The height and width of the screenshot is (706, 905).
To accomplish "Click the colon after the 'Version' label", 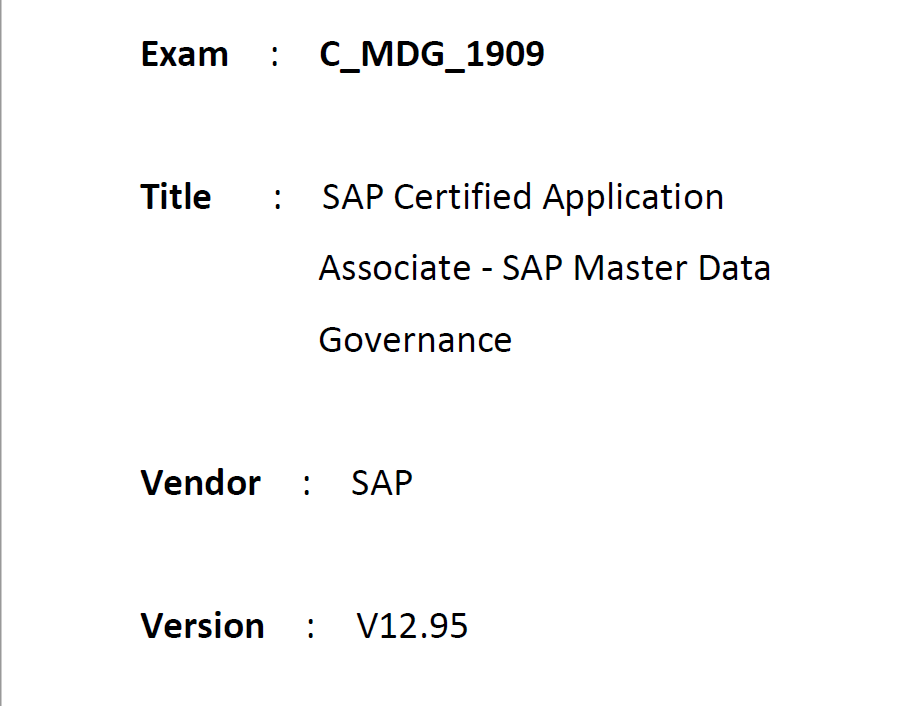I will point(311,629).
